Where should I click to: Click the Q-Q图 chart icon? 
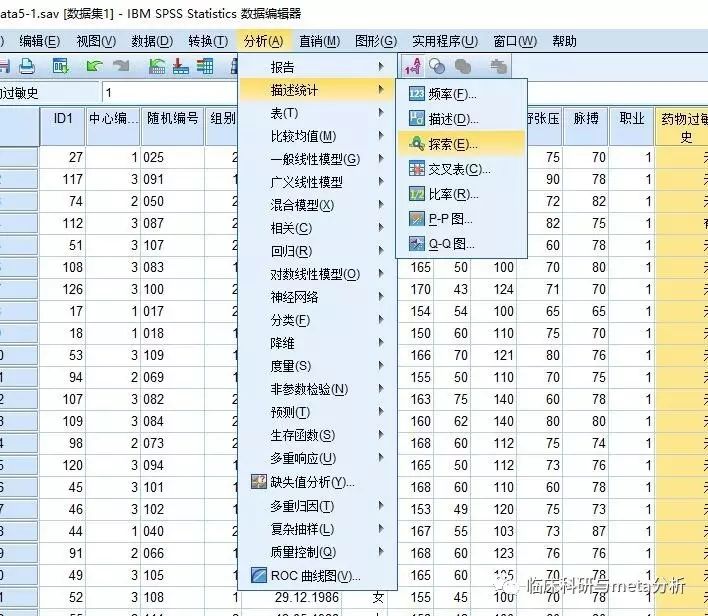[x=416, y=244]
